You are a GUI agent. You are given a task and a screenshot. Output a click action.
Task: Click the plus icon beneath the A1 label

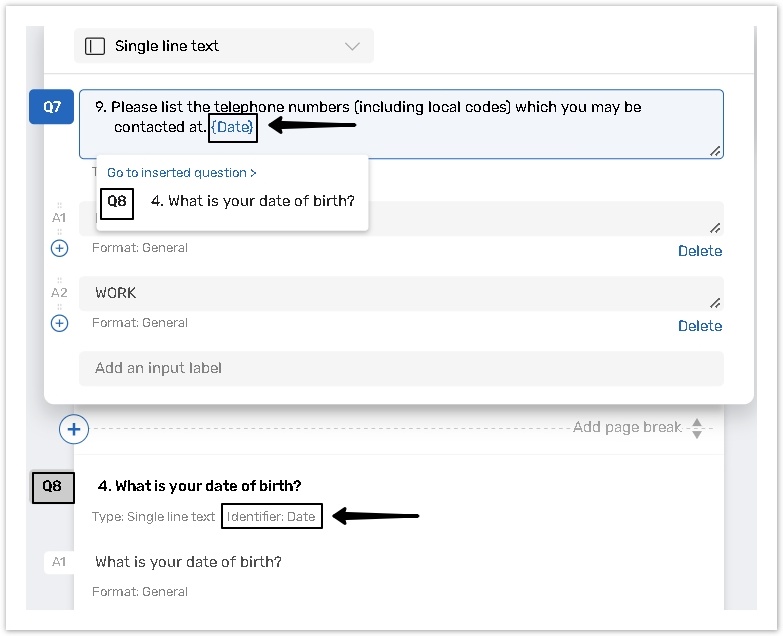(59, 248)
